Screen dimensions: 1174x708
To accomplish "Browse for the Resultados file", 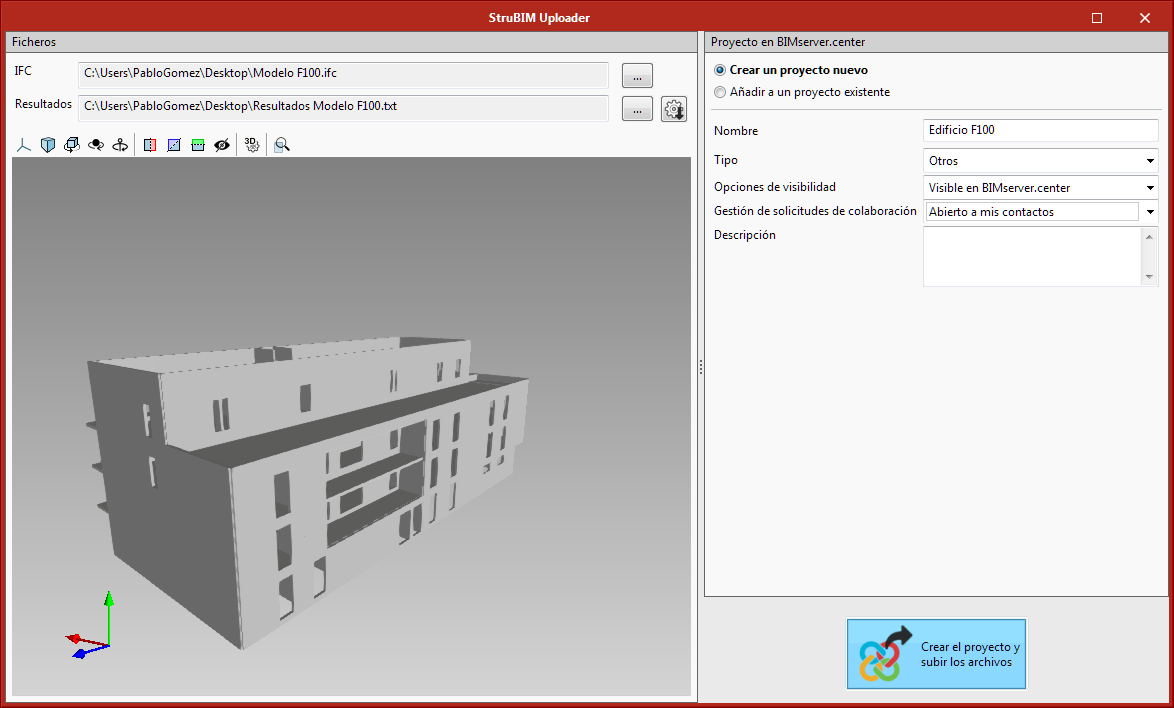I will (637, 109).
